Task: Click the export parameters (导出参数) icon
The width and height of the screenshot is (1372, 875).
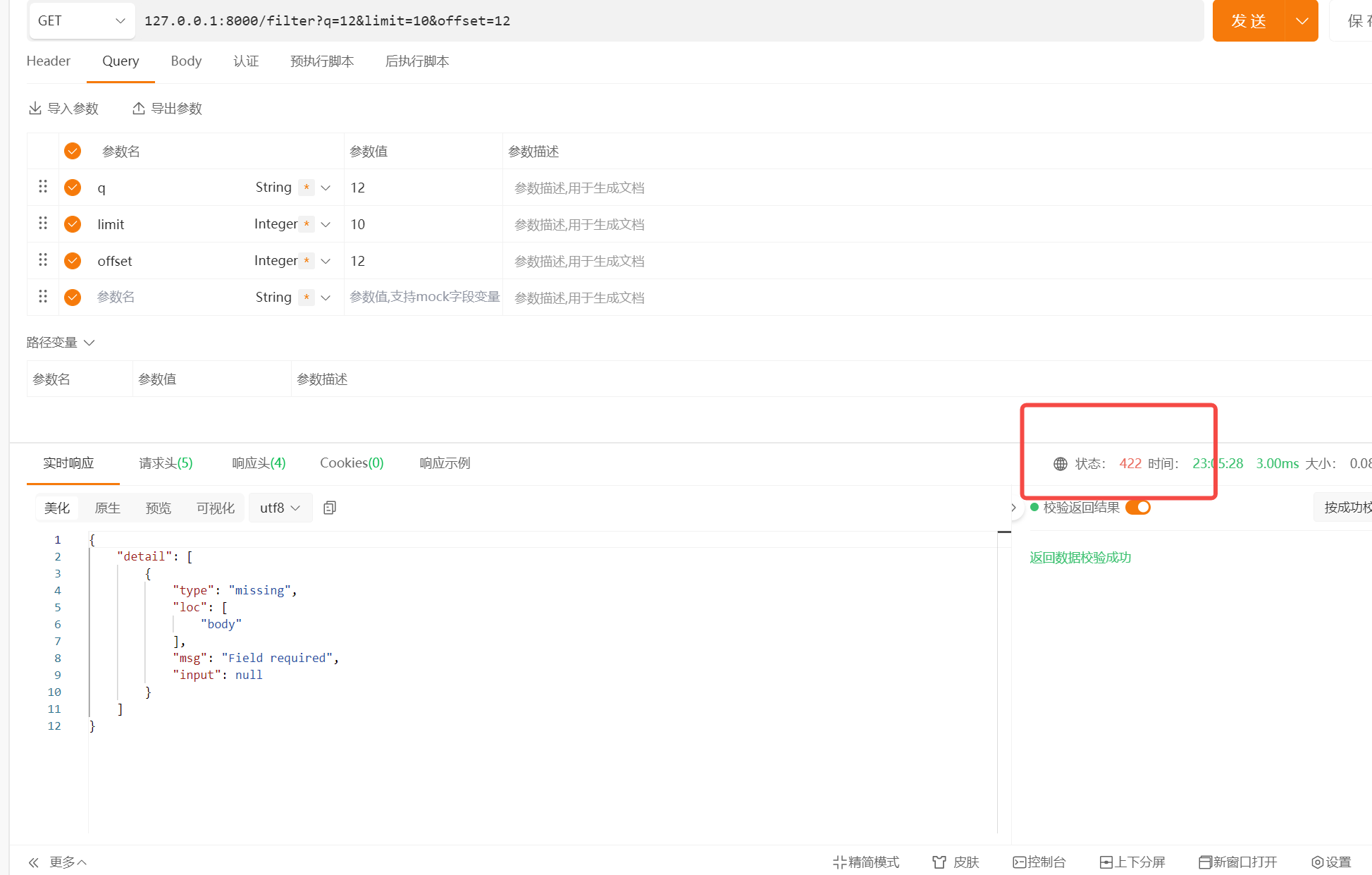Action: click(139, 108)
